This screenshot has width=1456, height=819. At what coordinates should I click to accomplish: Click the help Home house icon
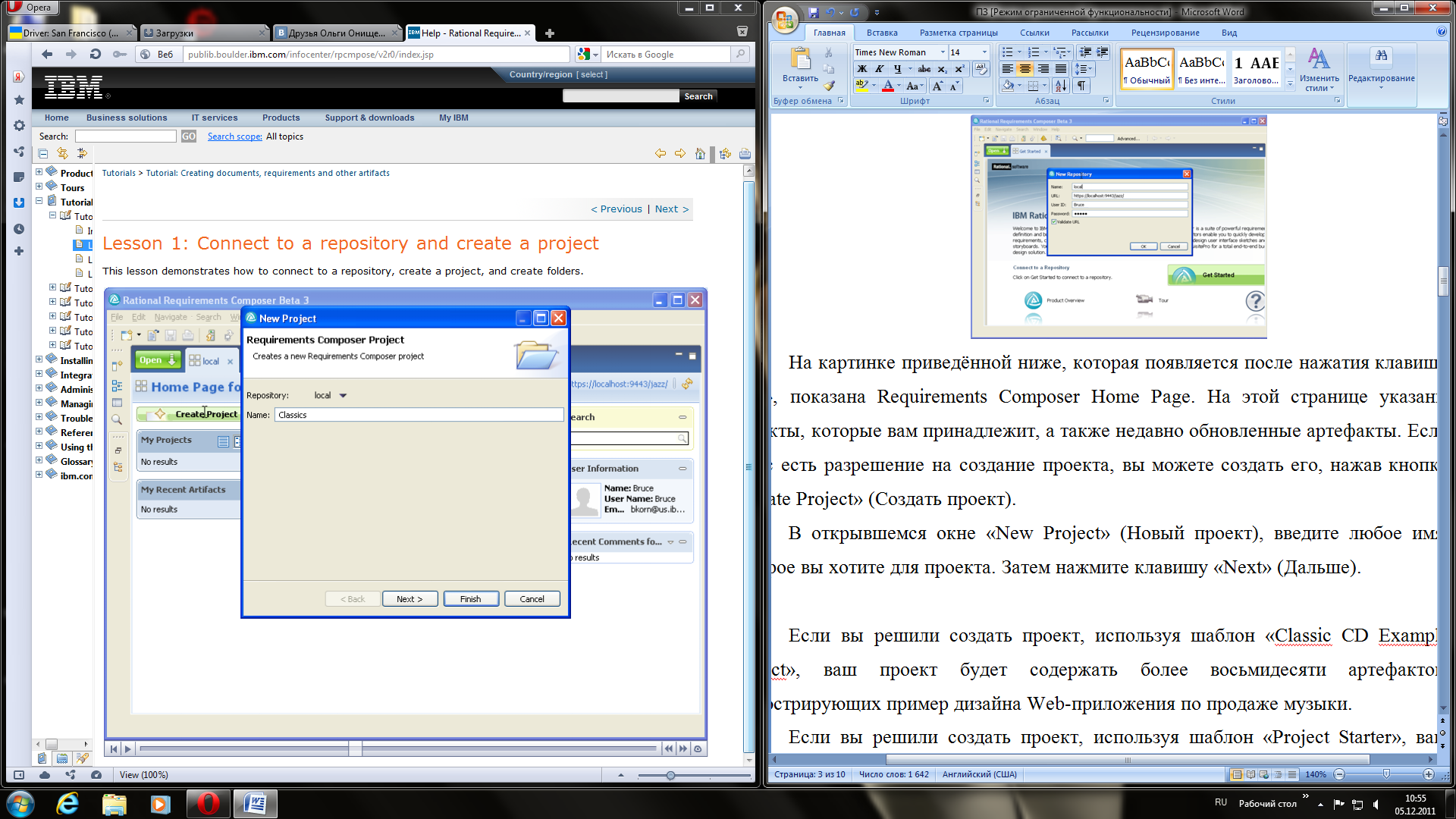pyautogui.click(x=700, y=153)
